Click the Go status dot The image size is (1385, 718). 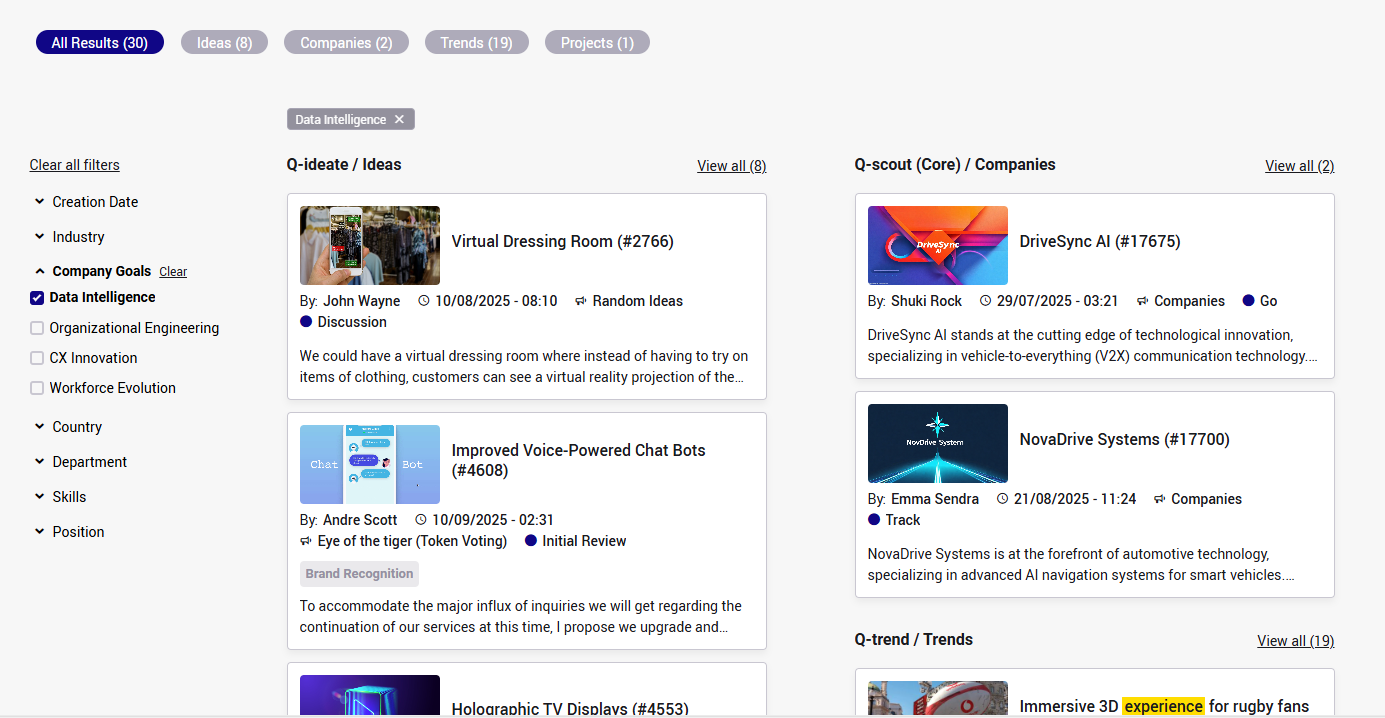click(x=1248, y=301)
